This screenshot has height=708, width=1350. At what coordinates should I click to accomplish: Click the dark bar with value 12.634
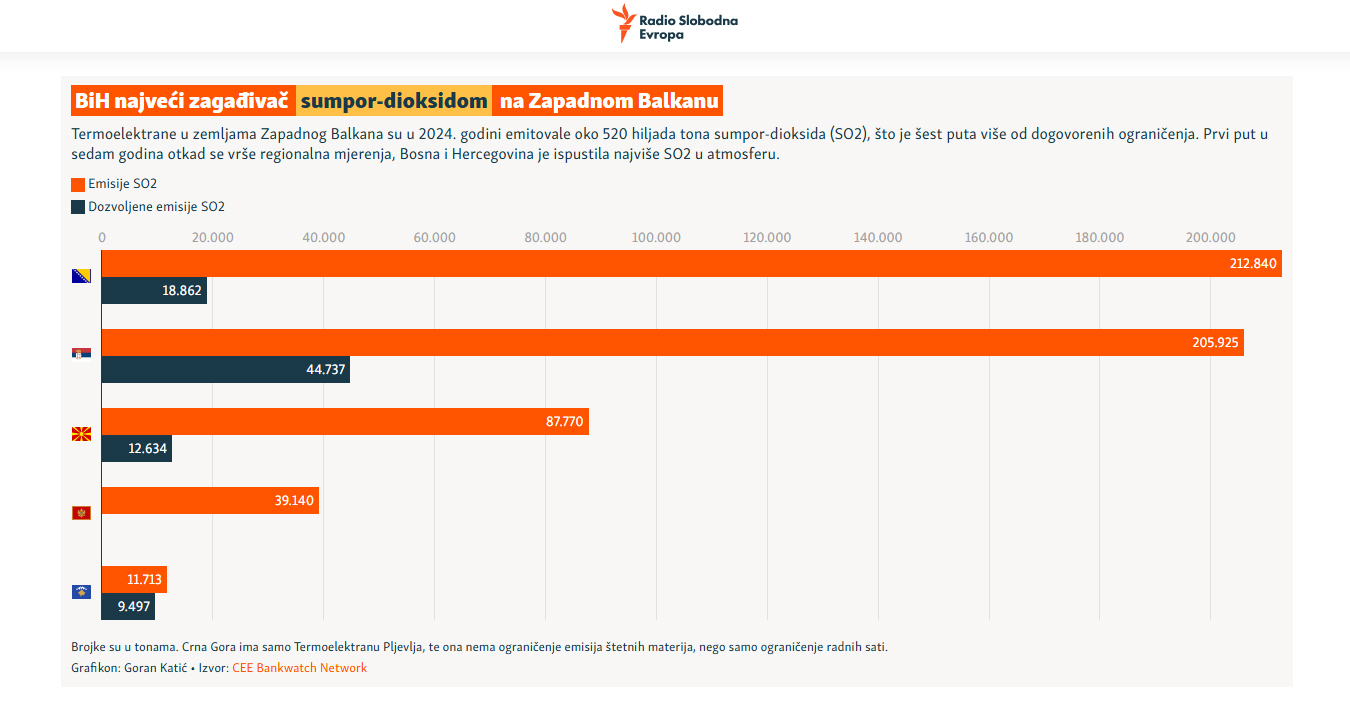click(136, 449)
